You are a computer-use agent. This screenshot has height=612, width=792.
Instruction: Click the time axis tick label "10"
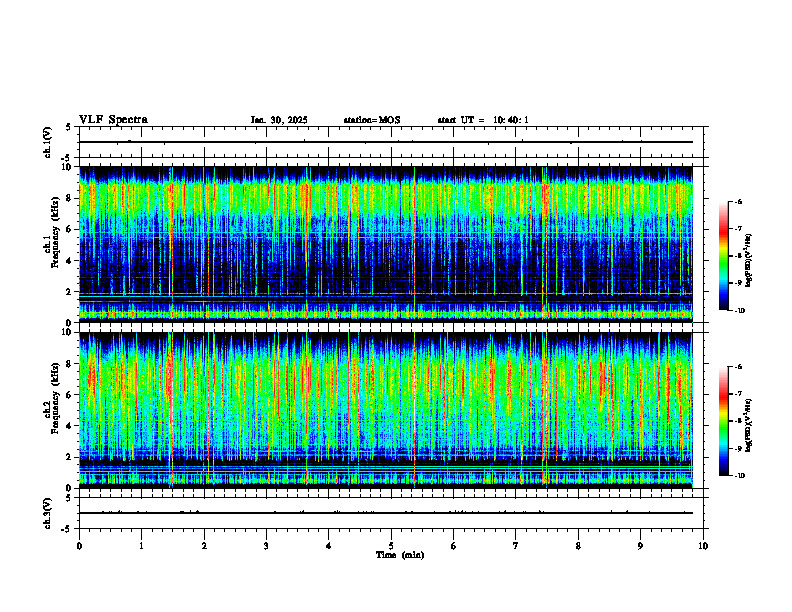point(703,546)
